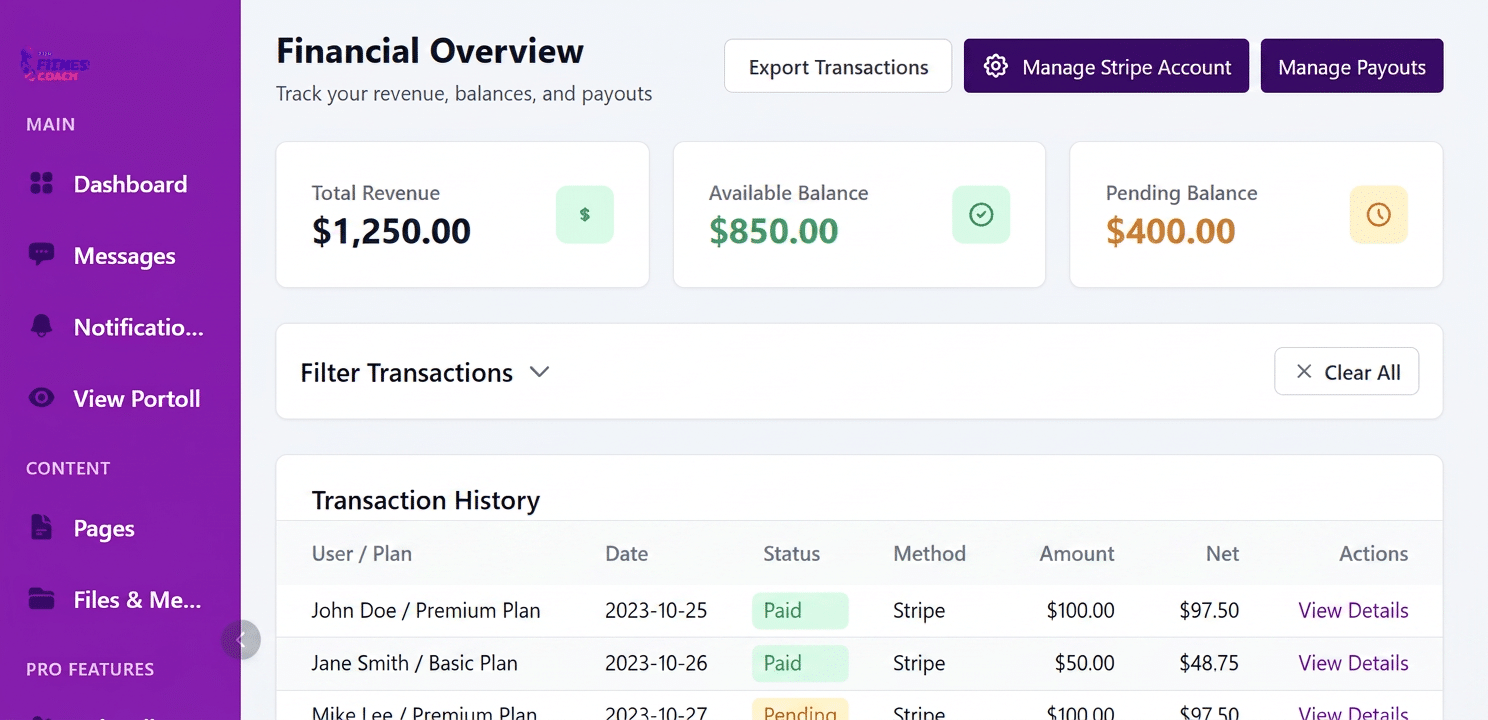The image size is (1488, 720).
Task: Click Export Transactions button
Action: (x=838, y=67)
